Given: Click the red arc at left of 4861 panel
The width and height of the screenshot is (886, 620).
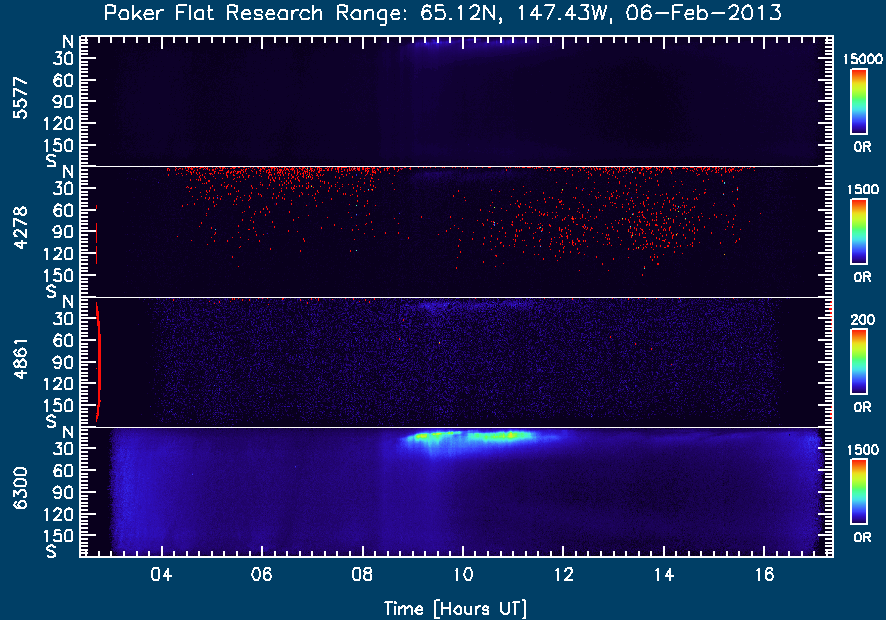Looking at the screenshot, I should pos(98,362).
